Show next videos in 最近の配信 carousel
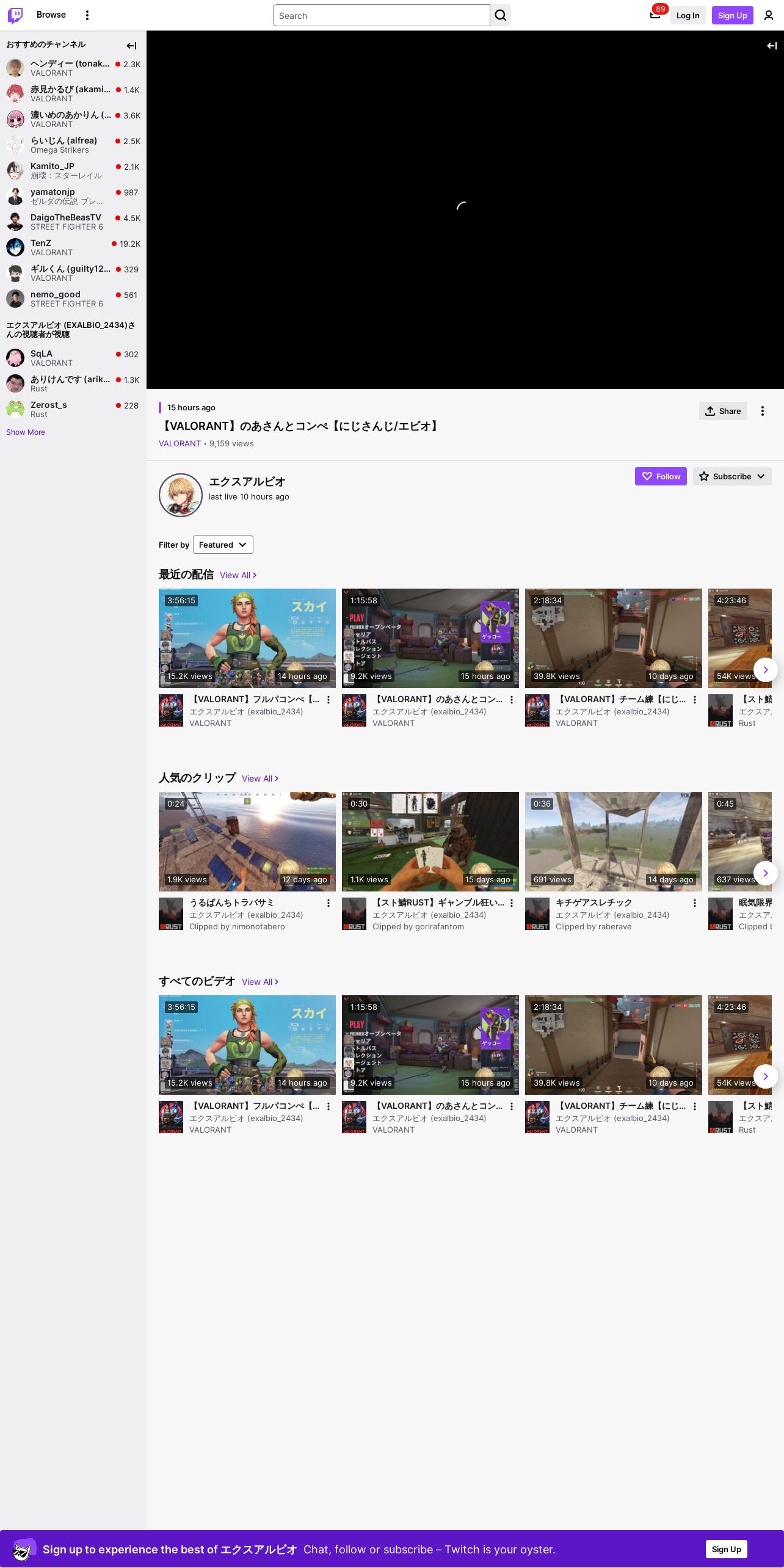The image size is (784, 1568). (766, 670)
